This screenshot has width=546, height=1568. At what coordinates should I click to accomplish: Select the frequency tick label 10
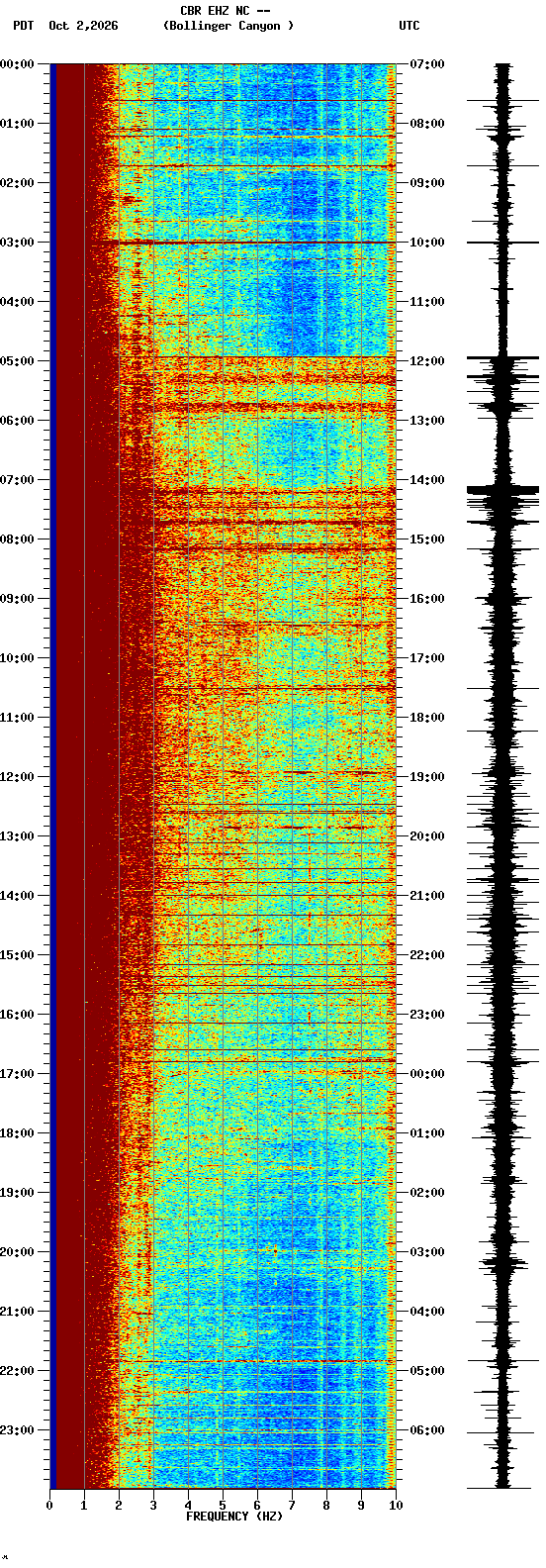click(396, 1506)
